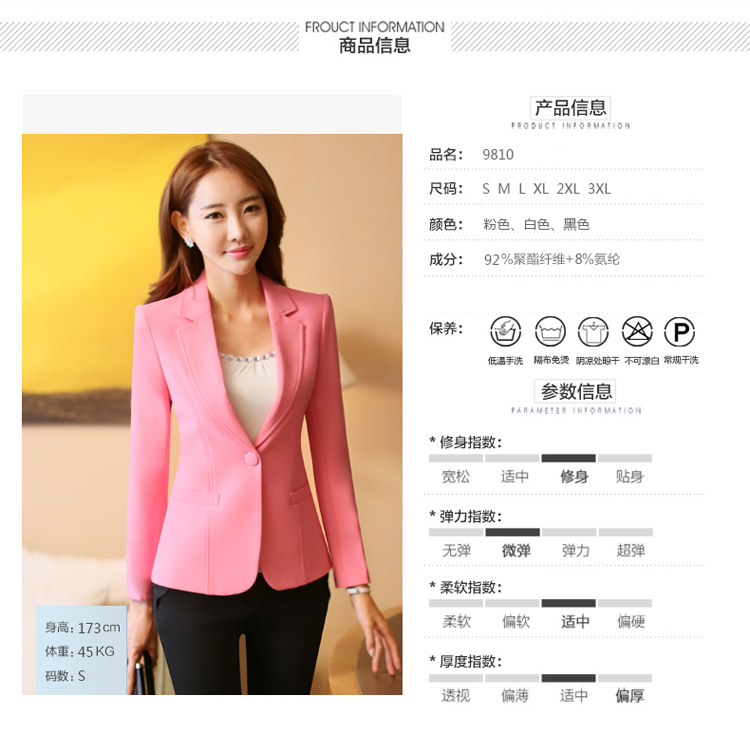Image resolution: width=750 pixels, height=752 pixels.
Task: Select size XL in the size list
Action: (x=541, y=189)
